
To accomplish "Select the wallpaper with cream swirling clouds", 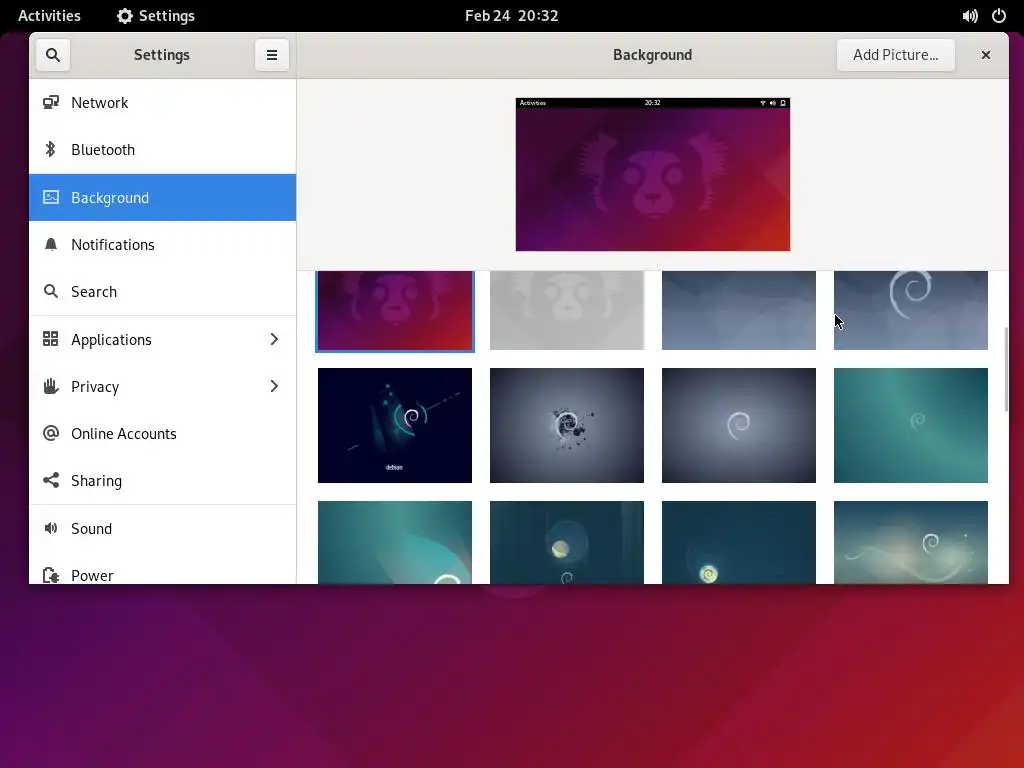I will click(x=910, y=542).
